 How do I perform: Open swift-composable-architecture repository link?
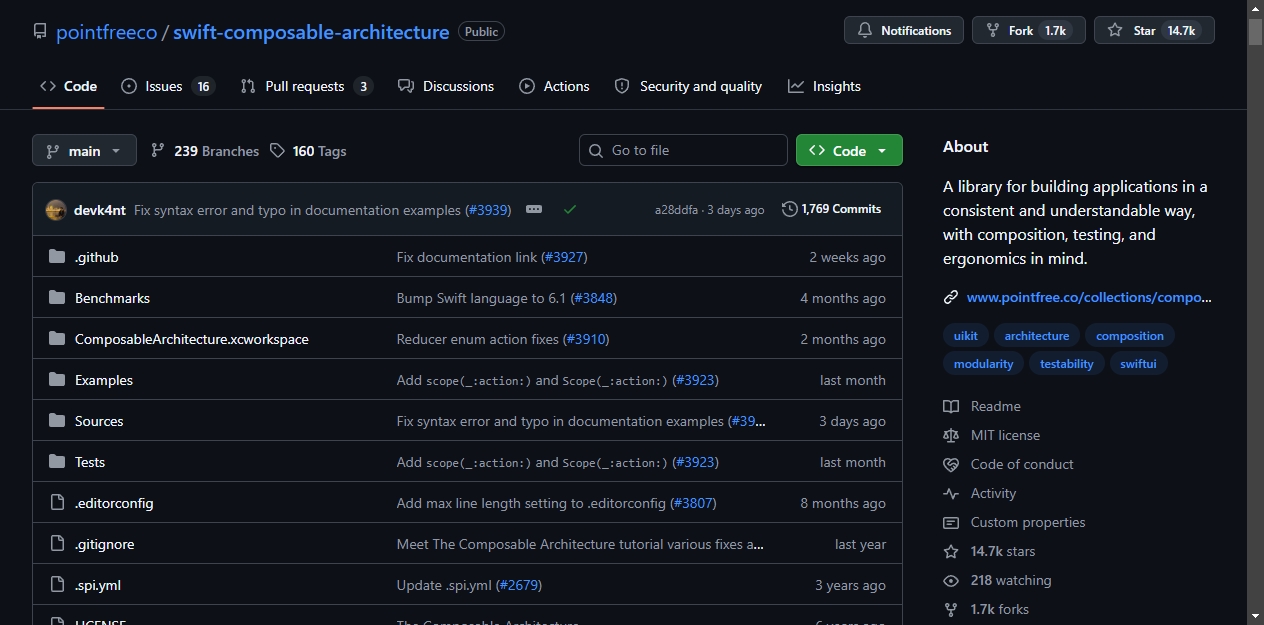click(x=311, y=32)
